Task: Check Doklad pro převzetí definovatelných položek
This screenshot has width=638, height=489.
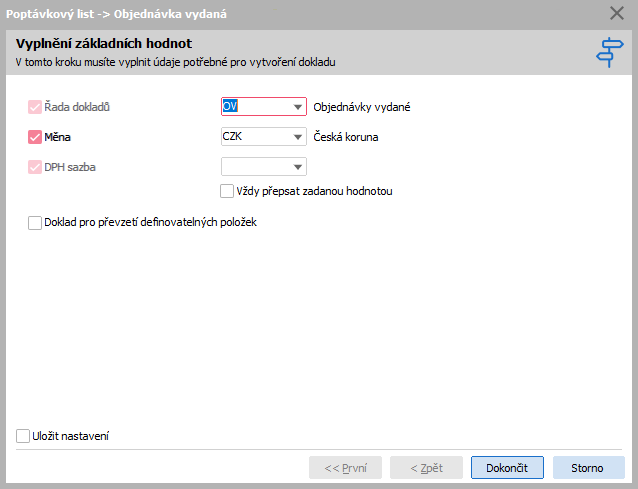Action: (x=35, y=223)
